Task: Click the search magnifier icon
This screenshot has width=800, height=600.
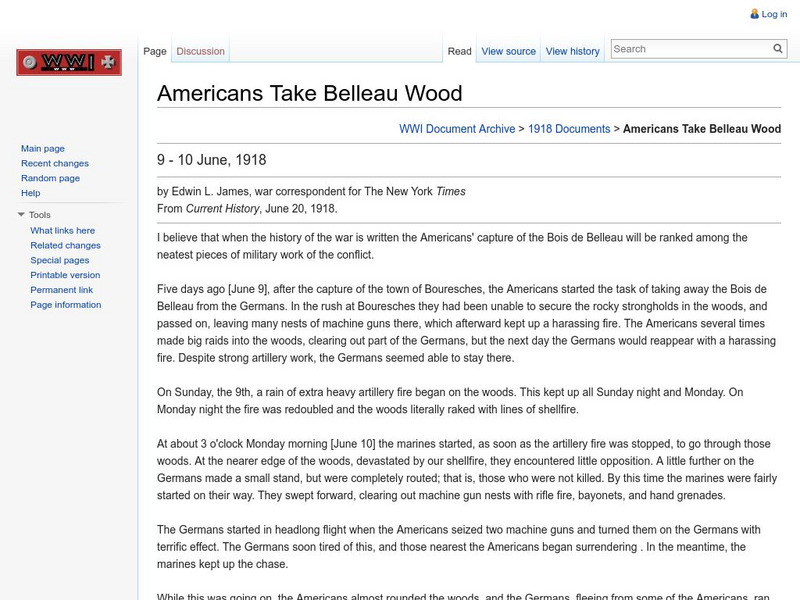Action: pos(777,47)
